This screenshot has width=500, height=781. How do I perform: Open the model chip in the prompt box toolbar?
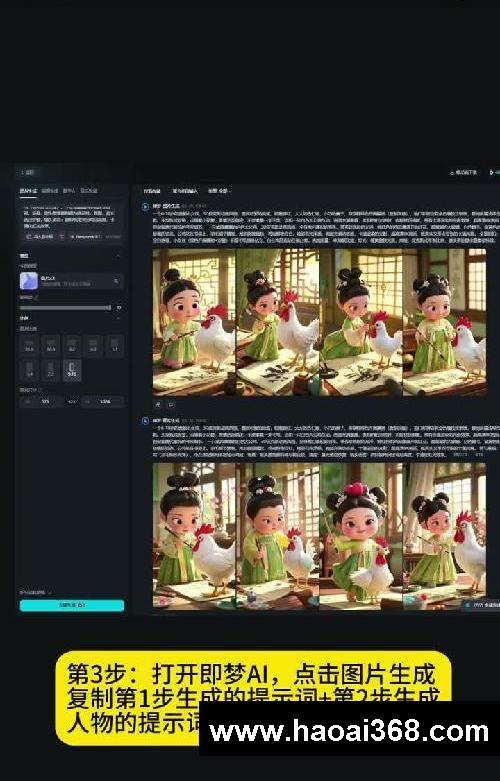84,237
